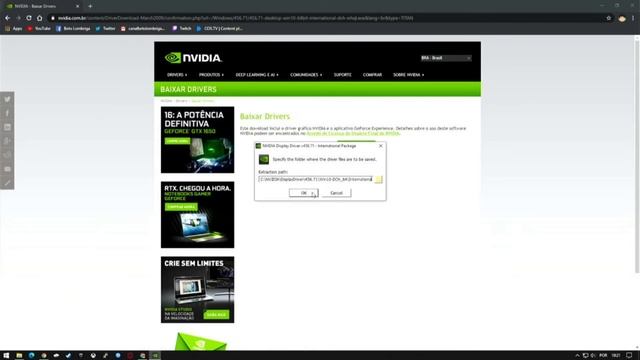Share page via the LinkedIn sidebar icon
This screenshot has height=360, width=640.
[7, 127]
